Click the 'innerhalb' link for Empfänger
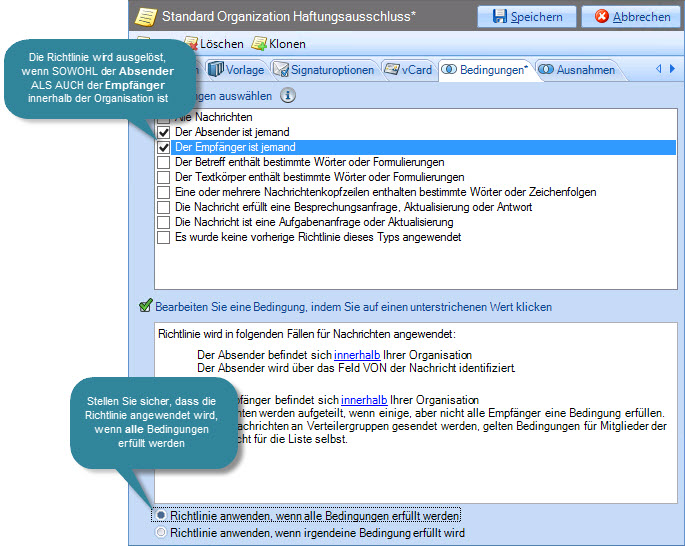The width and height of the screenshot is (685, 546). 364,400
